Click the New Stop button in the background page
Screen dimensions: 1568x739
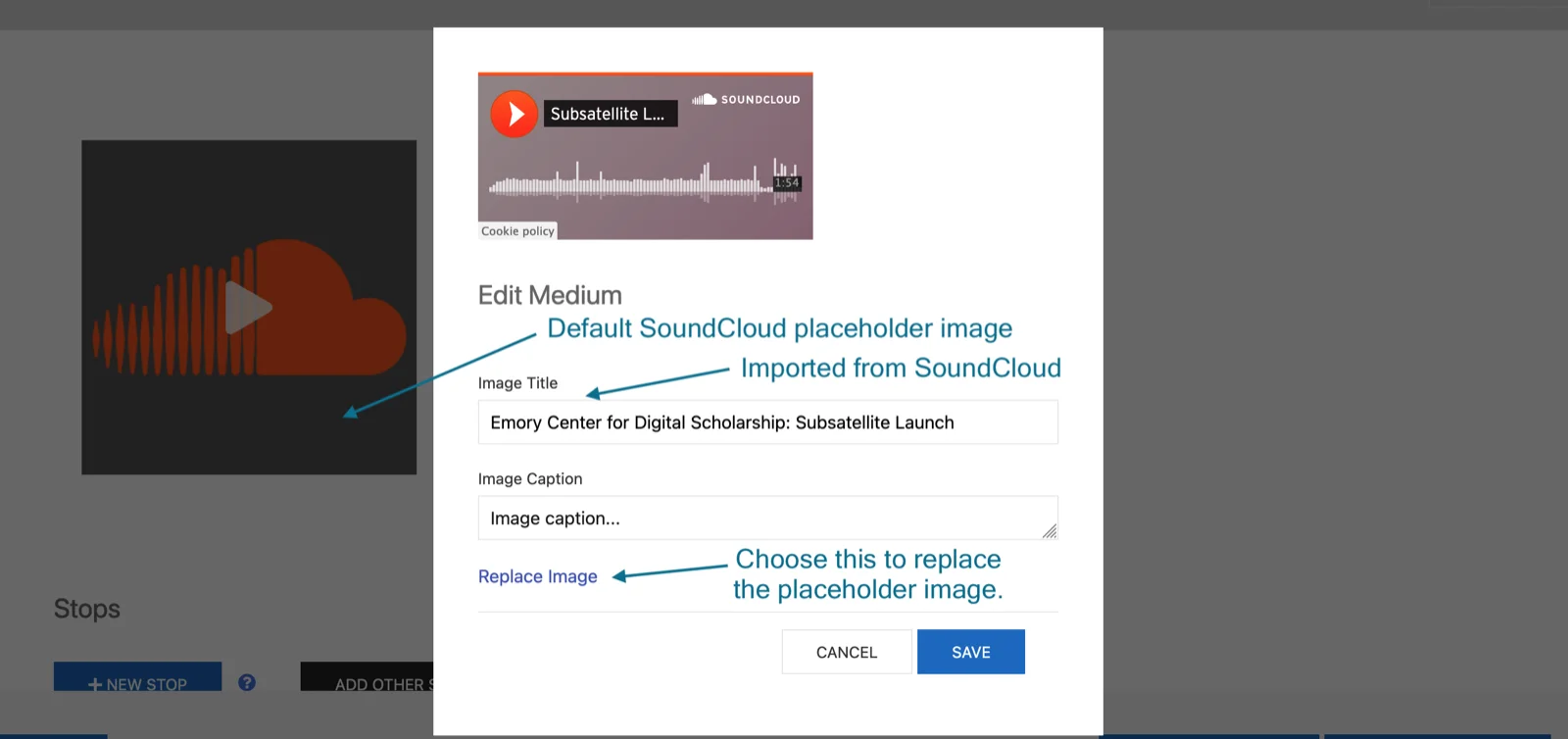tap(137, 677)
